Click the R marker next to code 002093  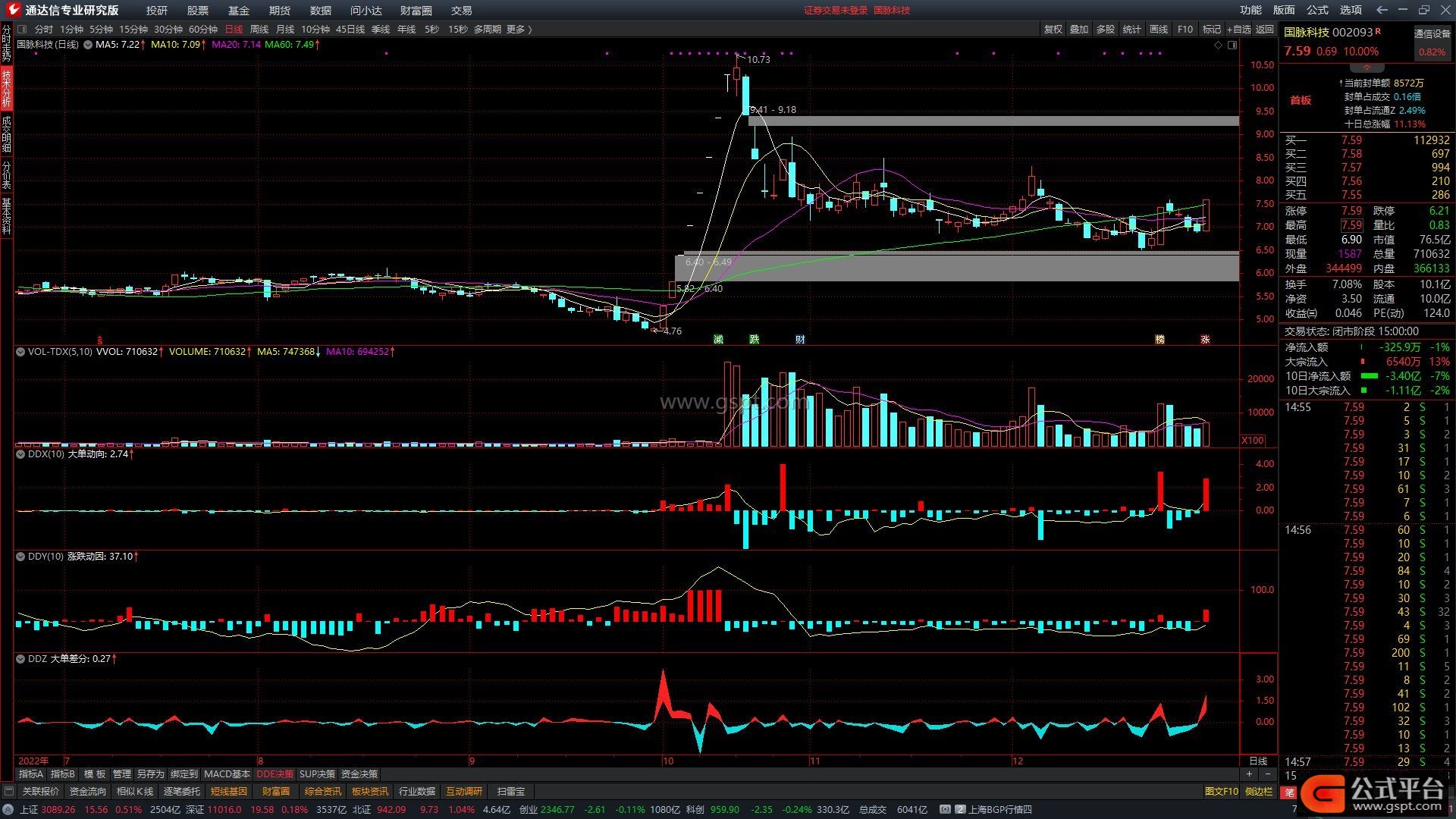pos(1378,31)
